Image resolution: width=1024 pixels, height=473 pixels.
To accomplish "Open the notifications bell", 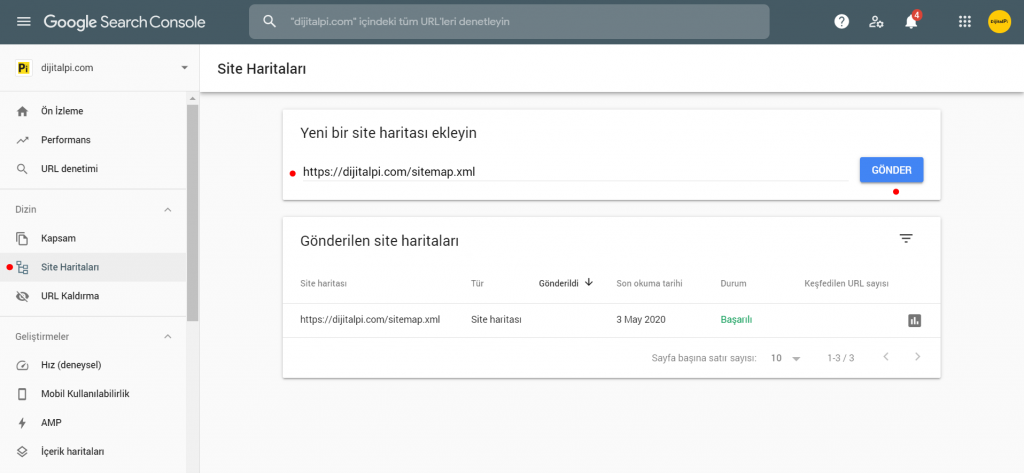I will 911,22.
